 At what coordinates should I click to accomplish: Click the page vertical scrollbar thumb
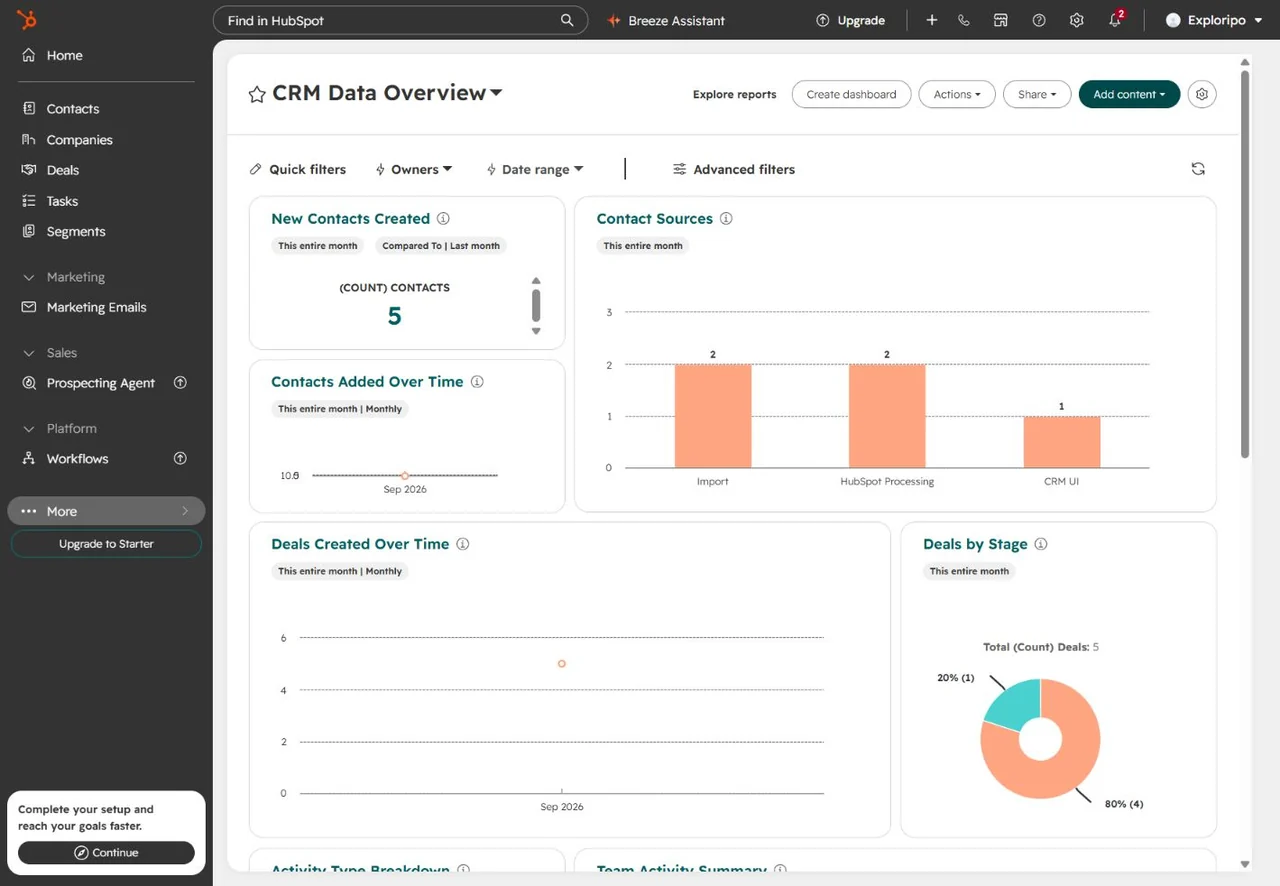pos(1245,263)
